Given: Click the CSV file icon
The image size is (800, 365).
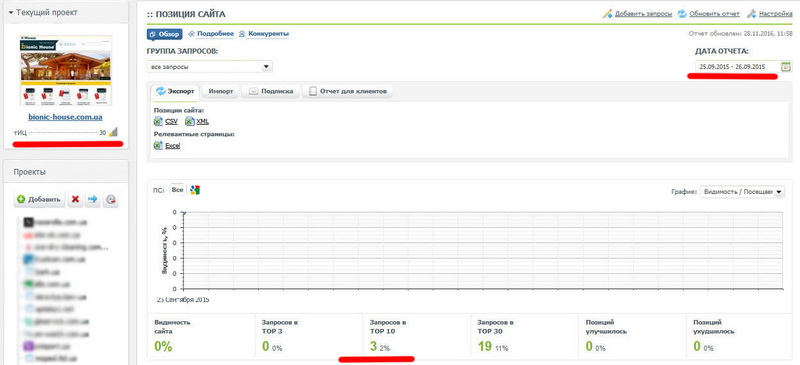Looking at the screenshot, I should 158,121.
